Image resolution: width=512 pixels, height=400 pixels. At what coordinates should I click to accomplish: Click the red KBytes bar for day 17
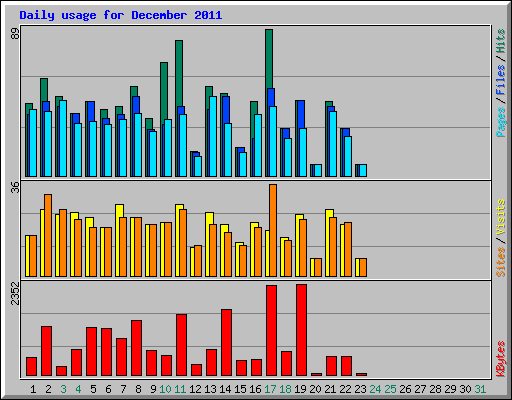271,331
